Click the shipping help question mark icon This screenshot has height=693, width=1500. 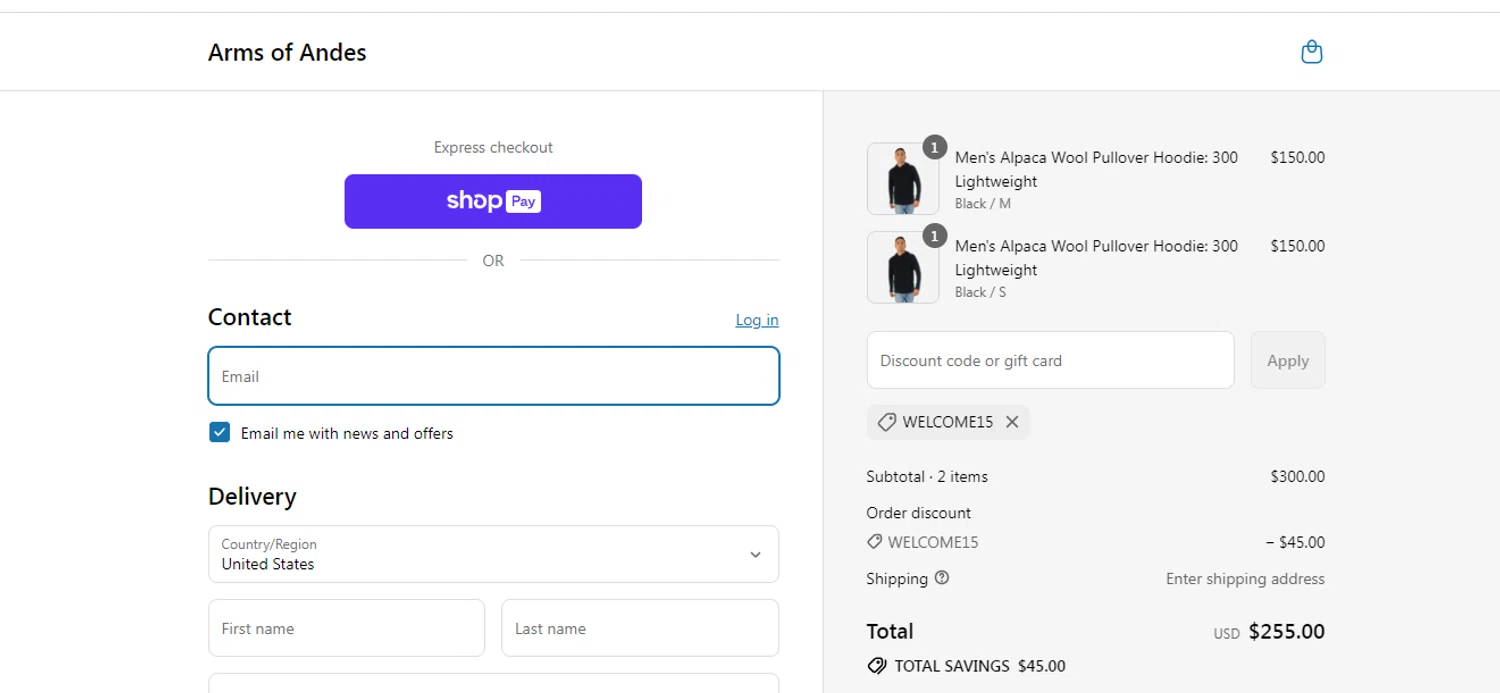click(x=941, y=578)
